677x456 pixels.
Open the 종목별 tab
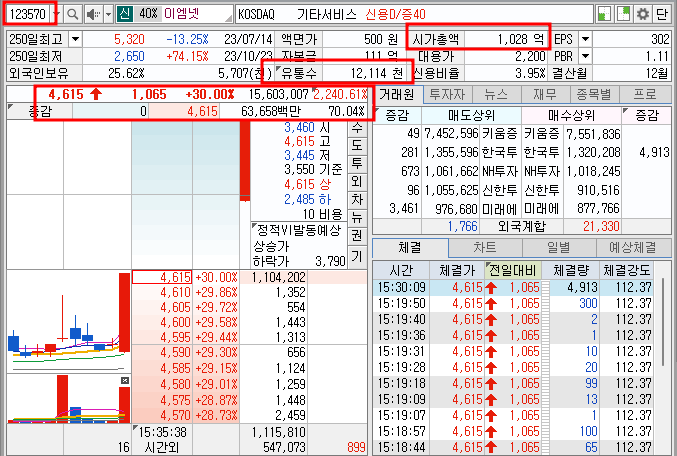594,94
